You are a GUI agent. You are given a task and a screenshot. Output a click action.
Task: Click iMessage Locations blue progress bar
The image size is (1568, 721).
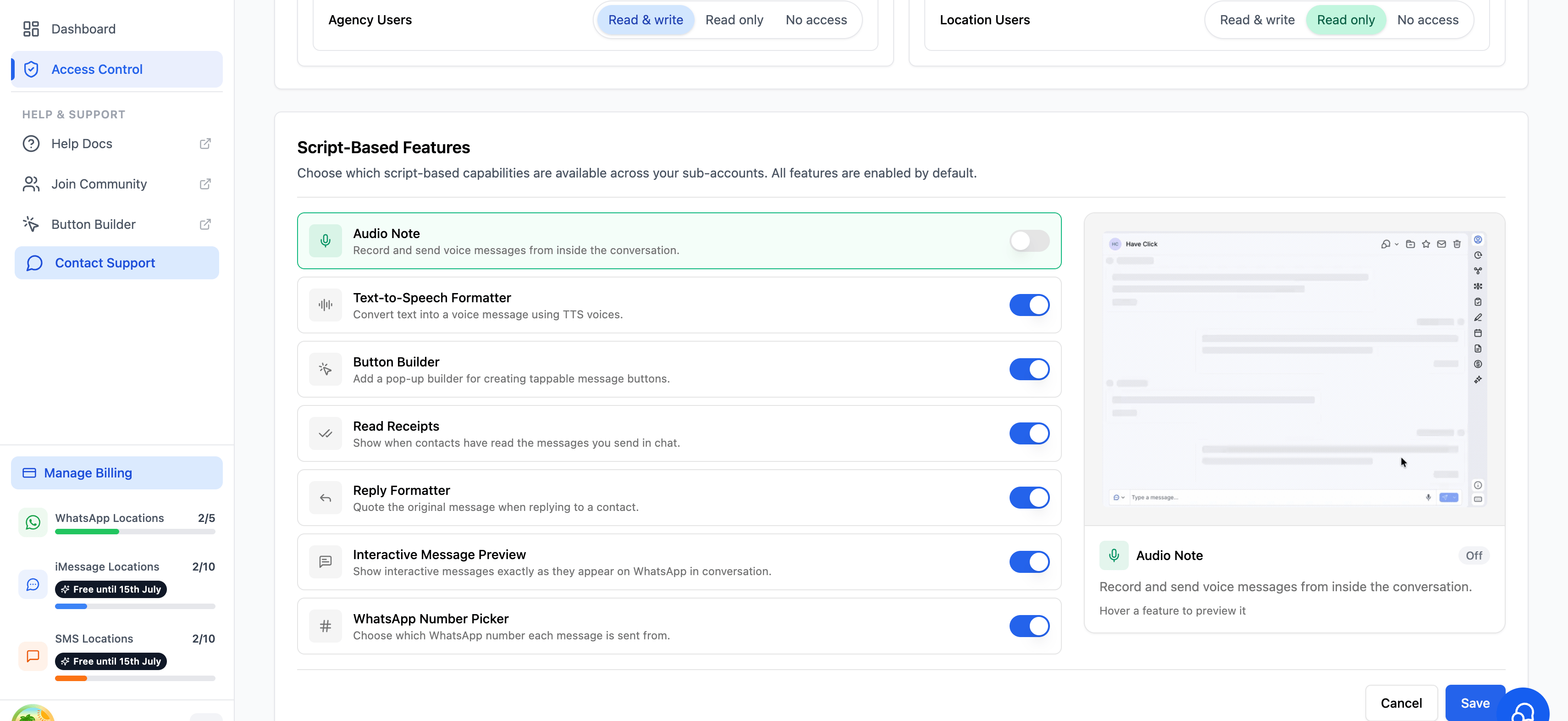point(135,606)
